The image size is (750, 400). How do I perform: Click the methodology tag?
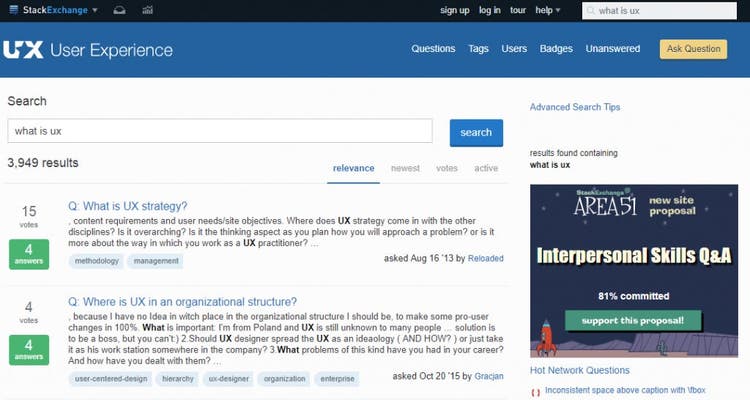[x=97, y=261]
